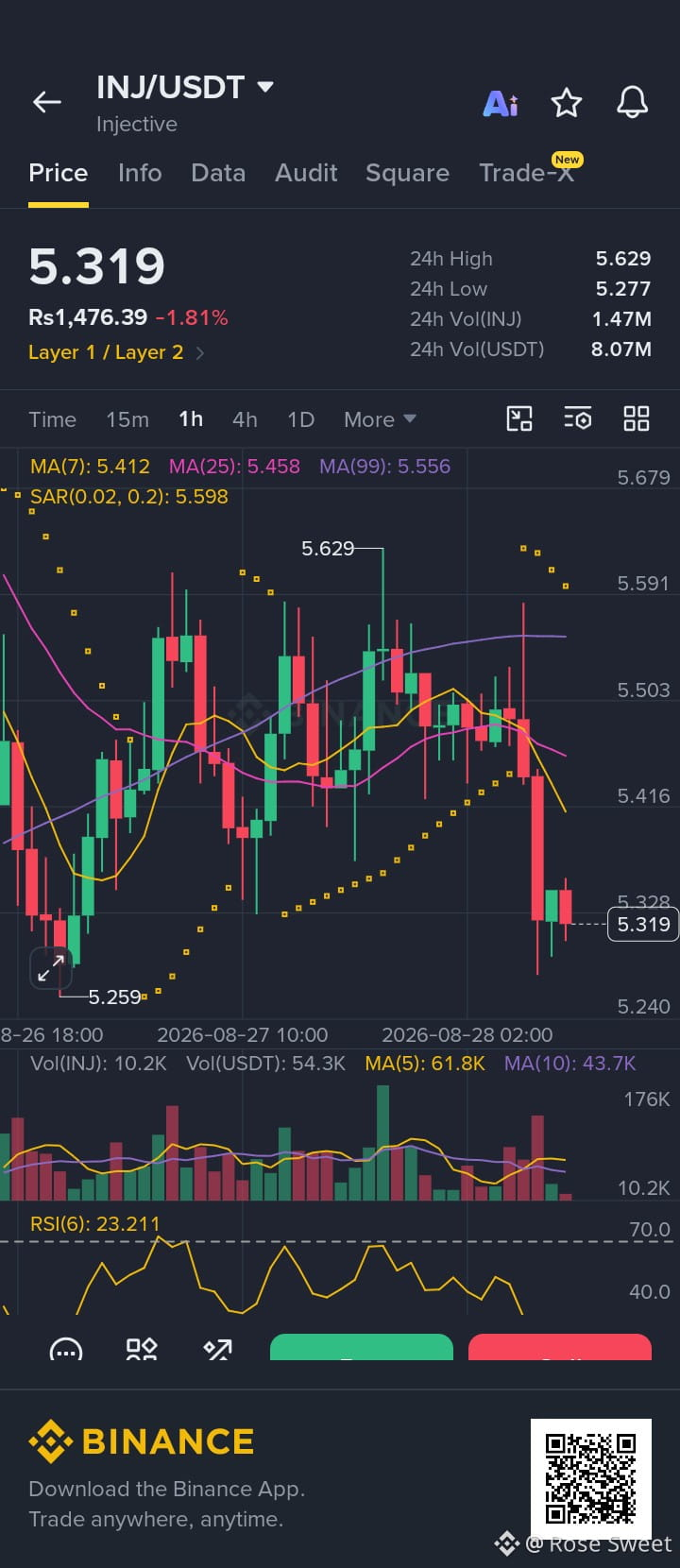Switch to the Audit tab
This screenshot has height=1568, width=680.
point(306,173)
